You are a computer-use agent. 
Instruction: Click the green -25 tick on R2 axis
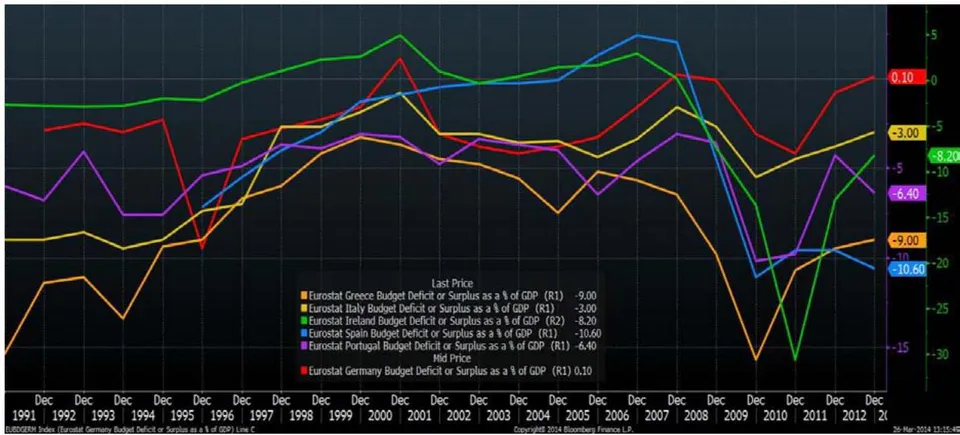click(941, 309)
